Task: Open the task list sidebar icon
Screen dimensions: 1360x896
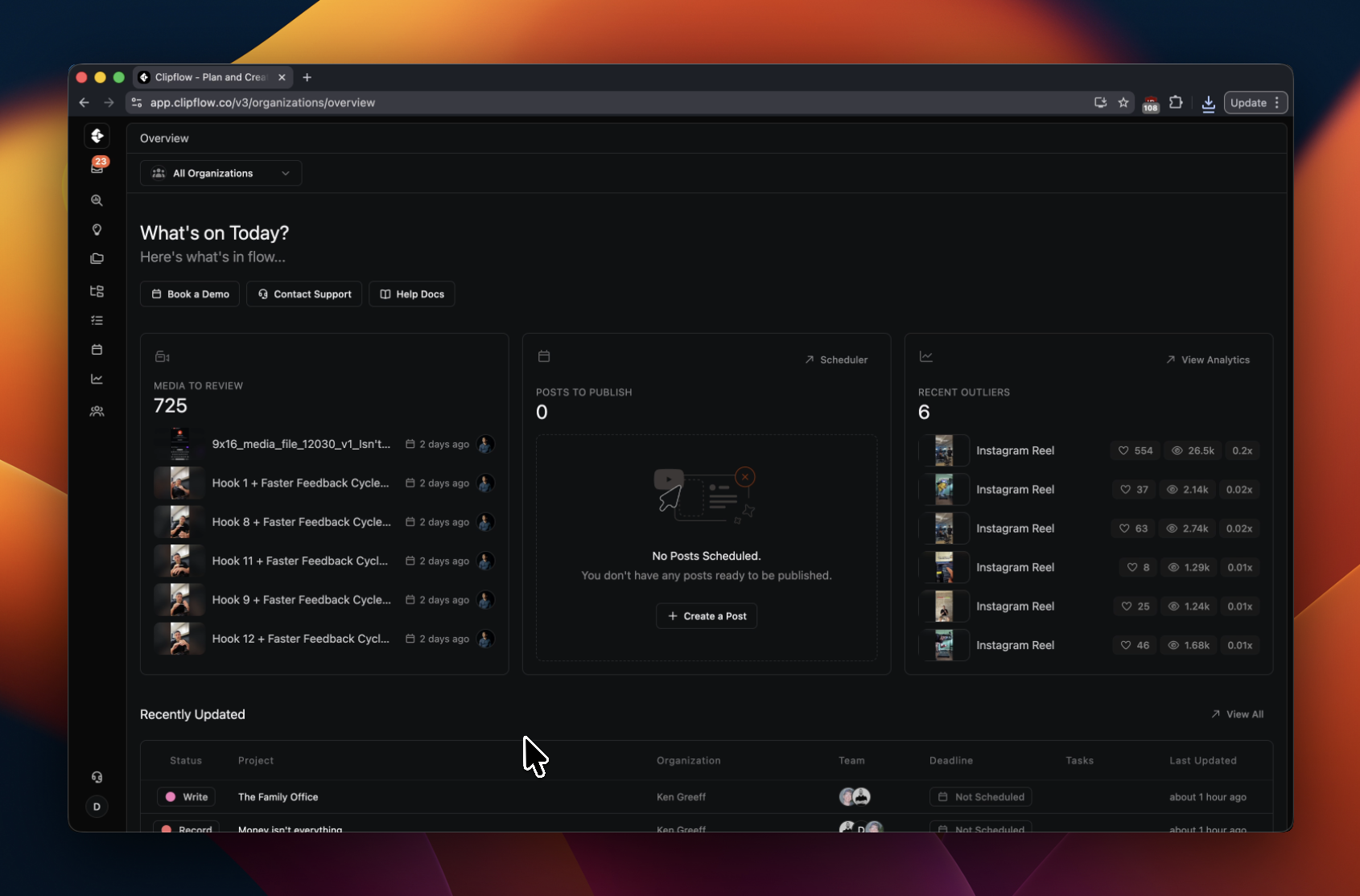Action: pyautogui.click(x=97, y=320)
